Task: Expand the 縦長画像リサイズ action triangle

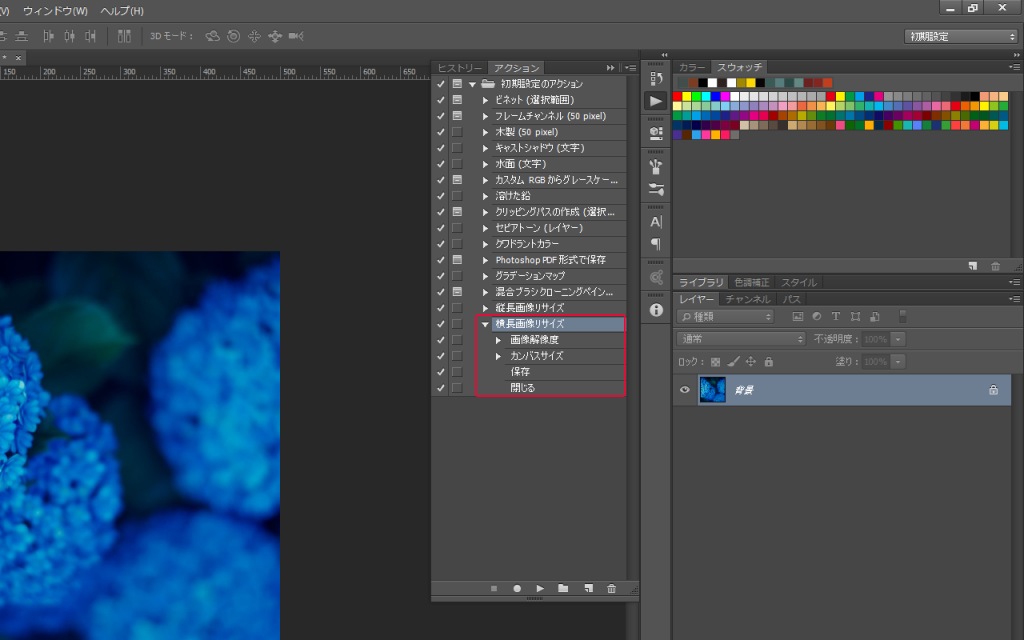Action: pyautogui.click(x=485, y=308)
